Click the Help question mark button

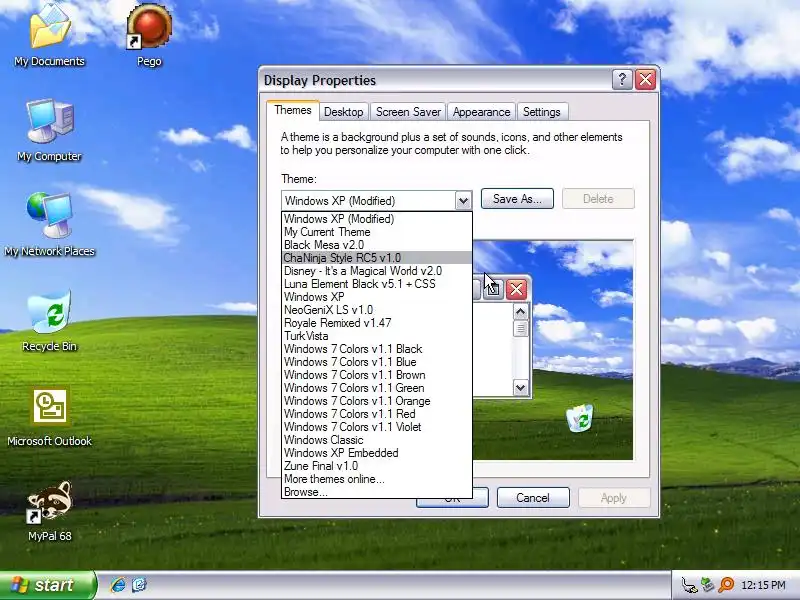click(622, 80)
